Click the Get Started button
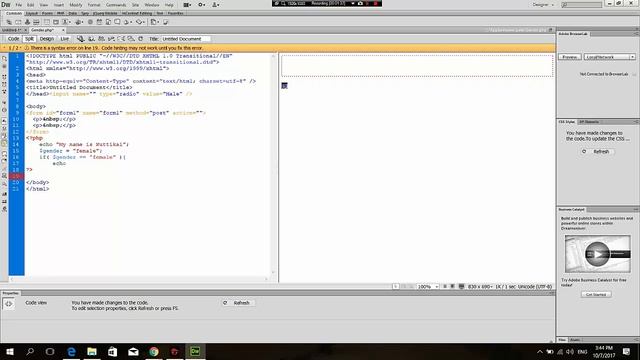 click(596, 294)
